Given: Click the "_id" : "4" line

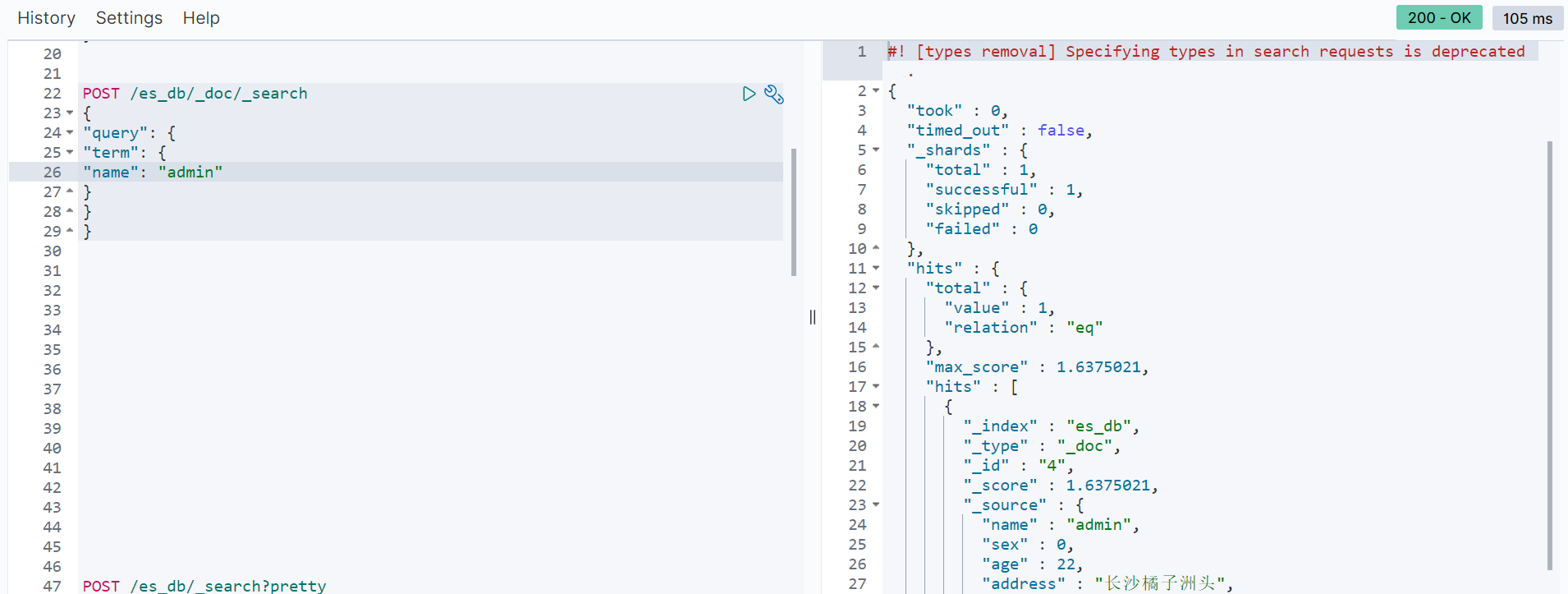Looking at the screenshot, I should coord(1018,466).
